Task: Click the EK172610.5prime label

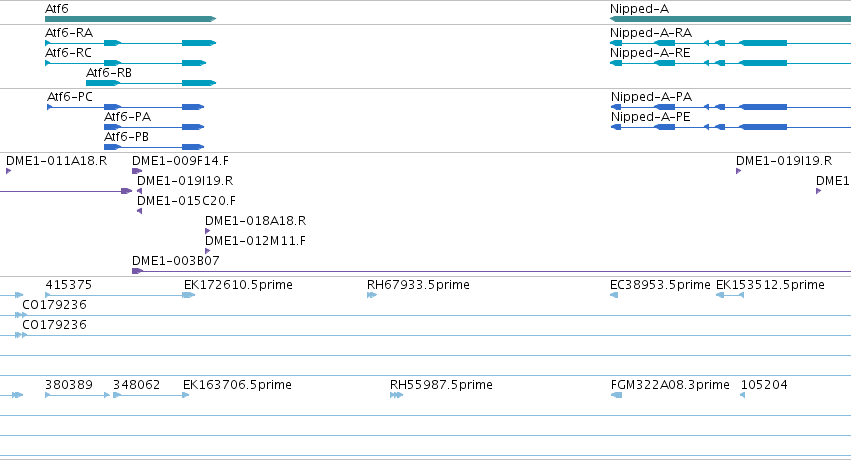Action: [x=238, y=285]
